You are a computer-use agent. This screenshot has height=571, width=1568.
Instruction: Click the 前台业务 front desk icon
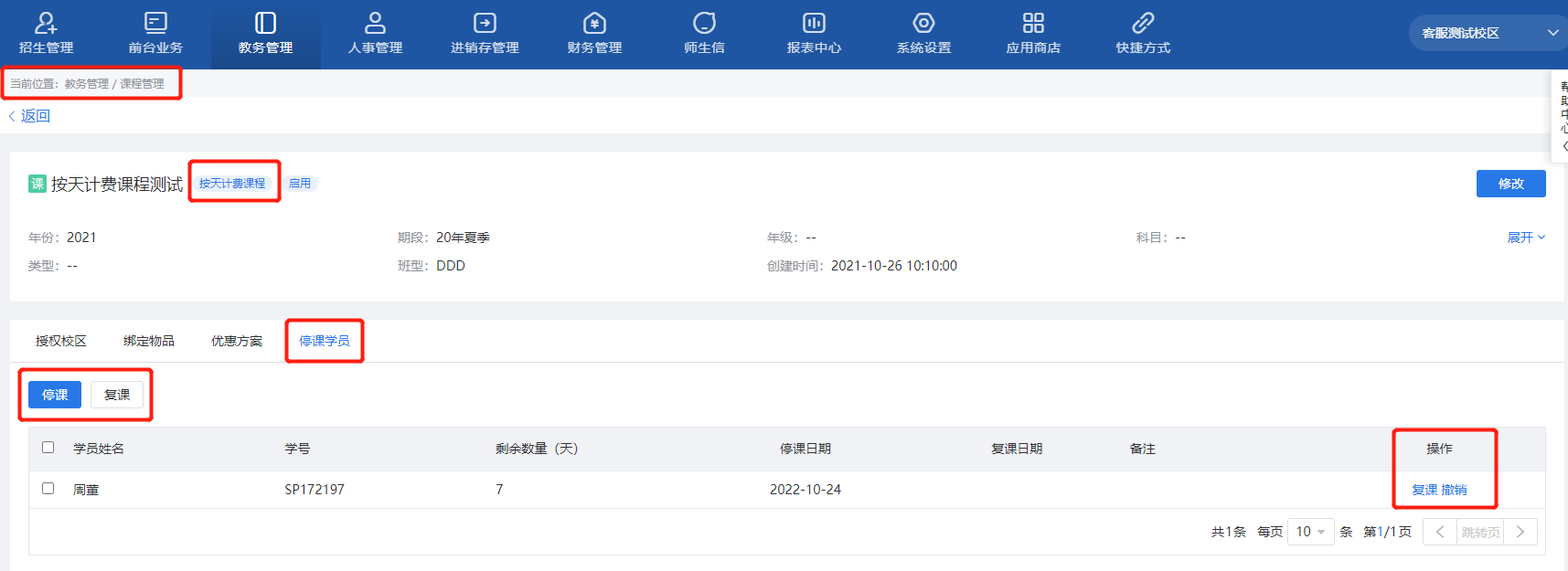pyautogui.click(x=155, y=24)
